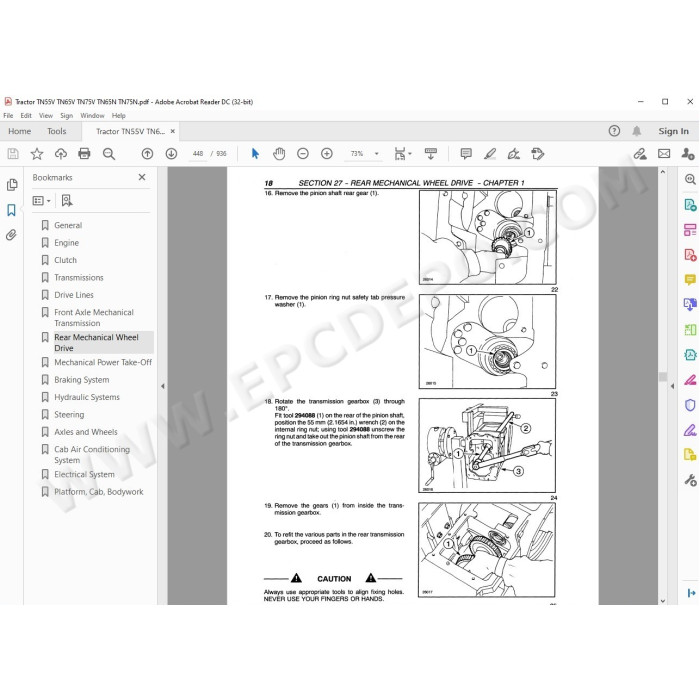Open the Window menu
The width and height of the screenshot is (700, 700).
point(92,116)
